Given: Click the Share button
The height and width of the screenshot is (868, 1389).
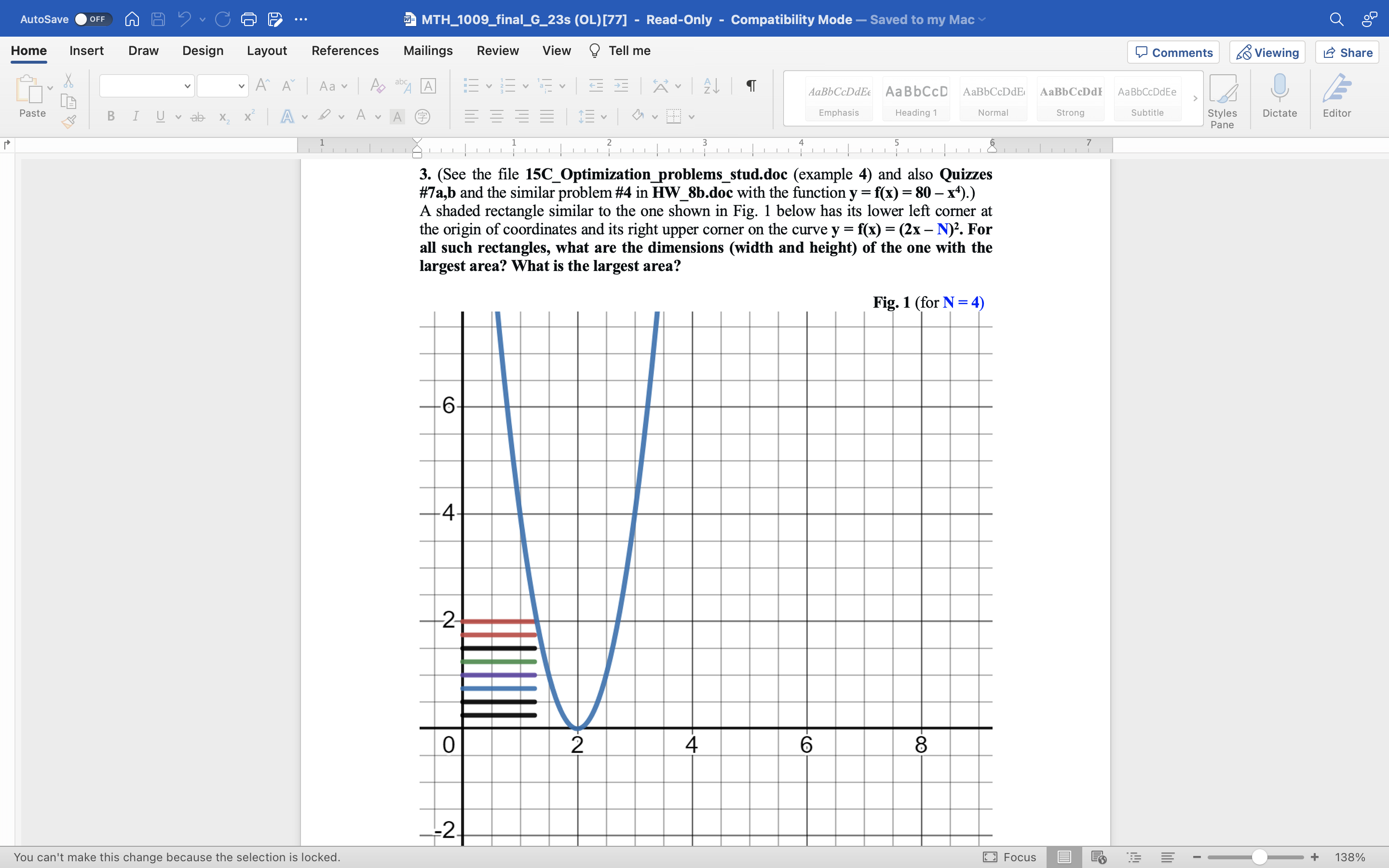Looking at the screenshot, I should coord(1347,52).
